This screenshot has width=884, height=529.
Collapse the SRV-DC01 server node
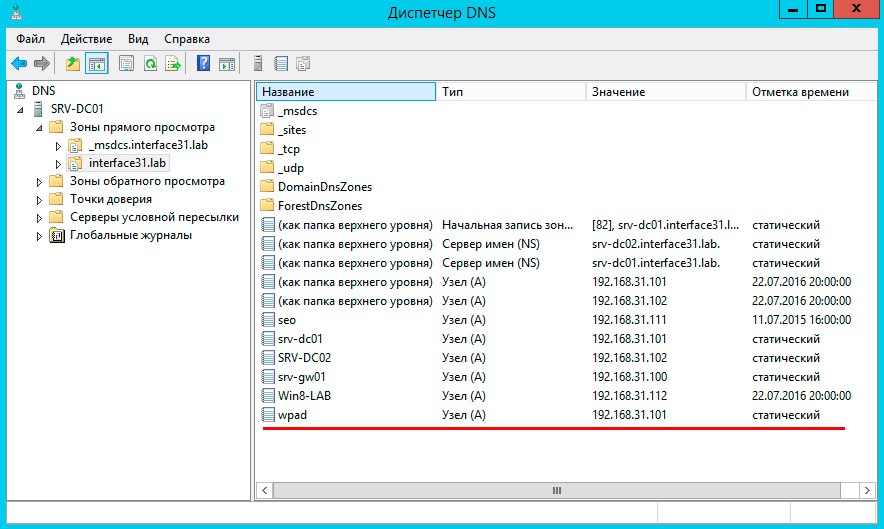click(23, 109)
